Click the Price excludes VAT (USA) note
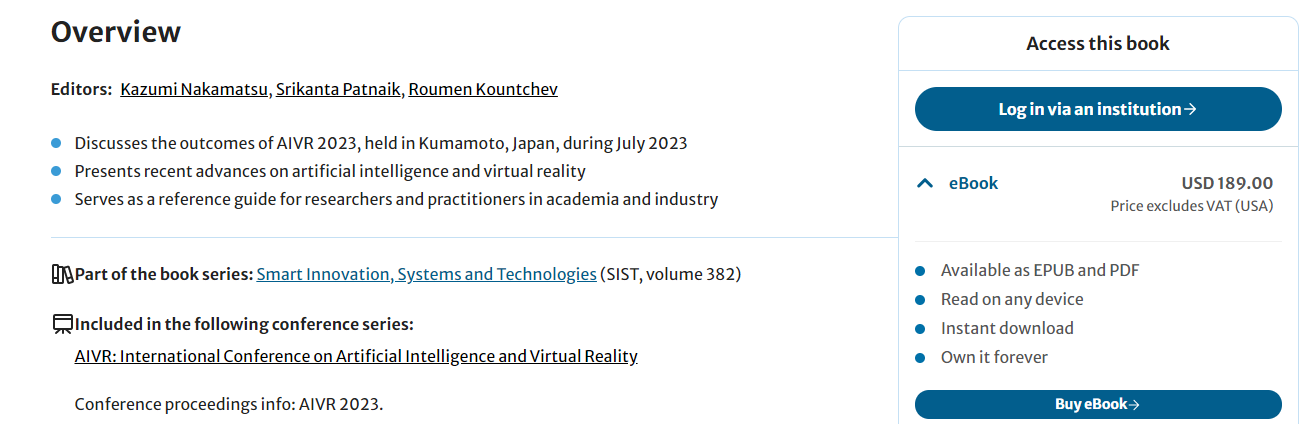Viewport: 1308px width, 424px height. [1192, 206]
